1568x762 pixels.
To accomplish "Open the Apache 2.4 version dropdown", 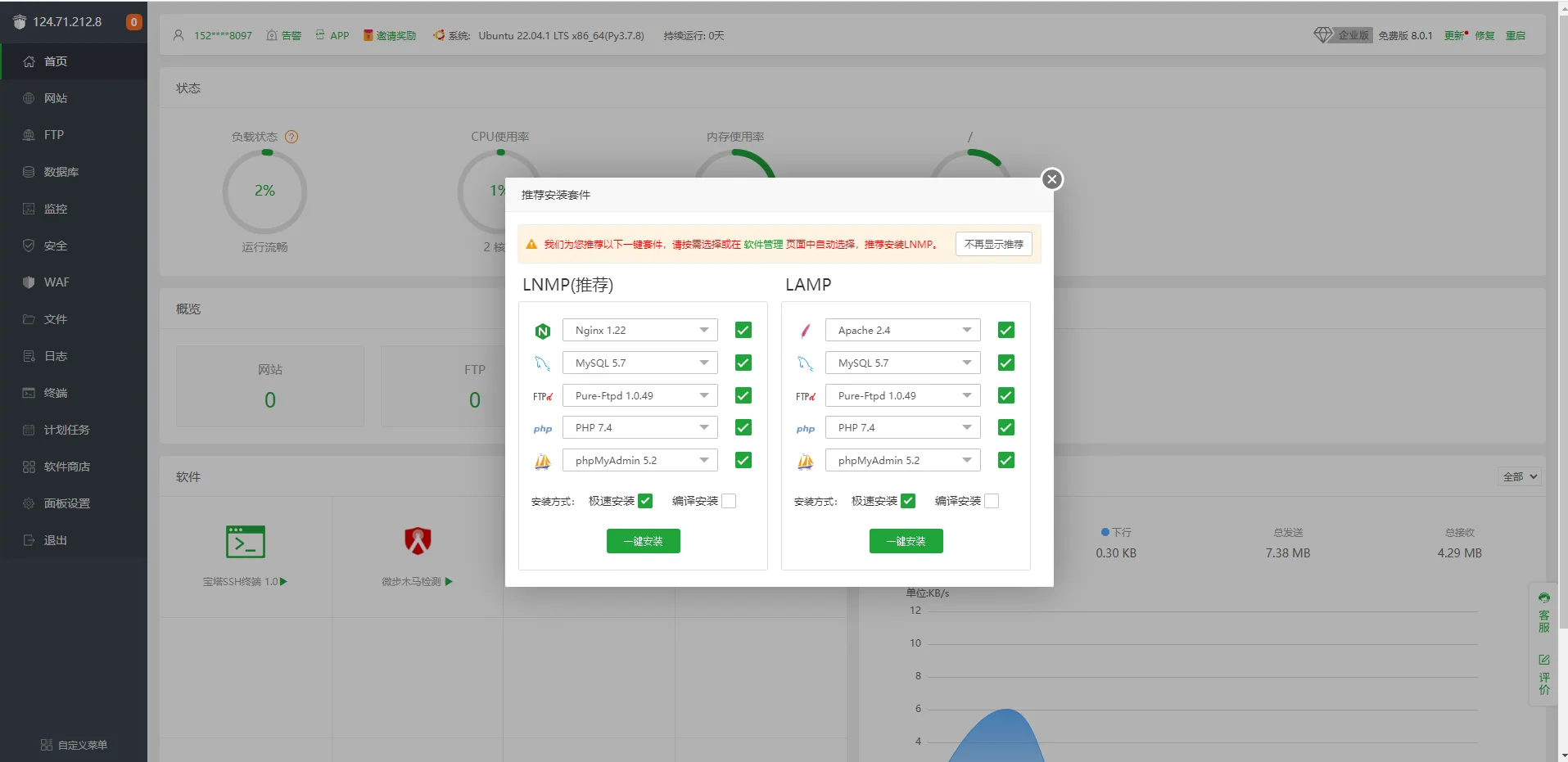I will (903, 330).
